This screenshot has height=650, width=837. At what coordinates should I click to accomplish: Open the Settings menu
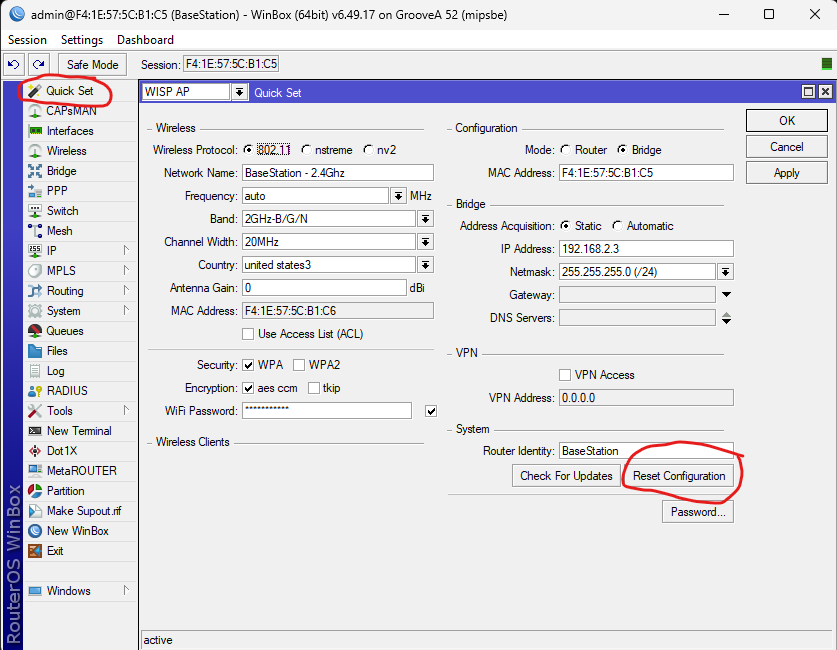pos(81,40)
